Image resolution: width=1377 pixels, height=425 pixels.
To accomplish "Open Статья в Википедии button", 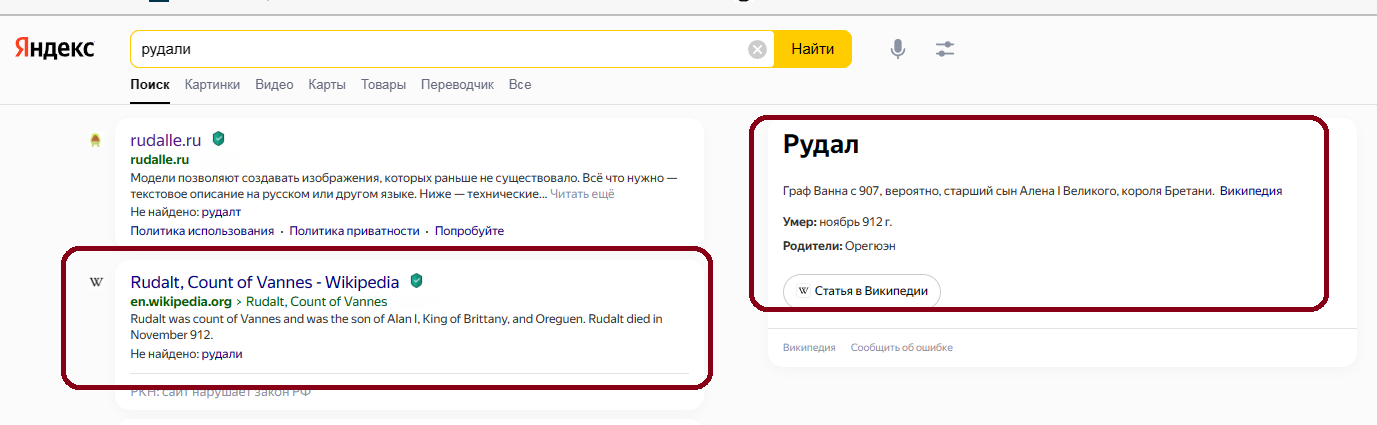I will (861, 291).
